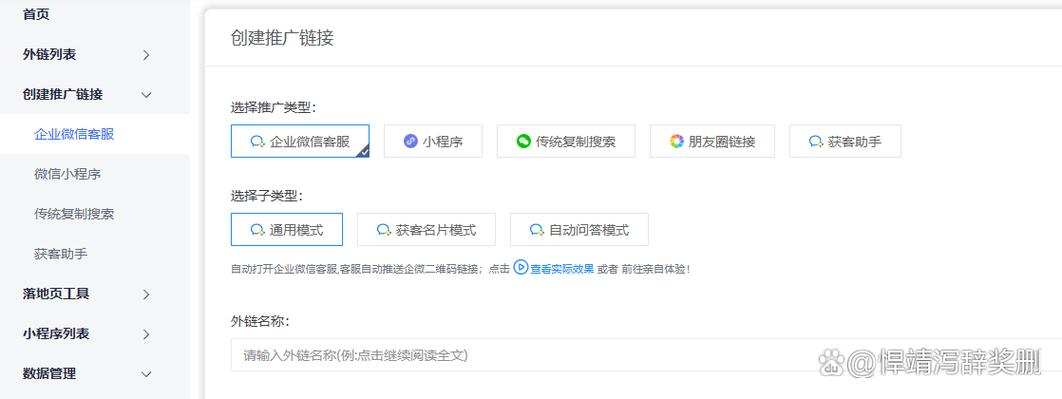Open the 外链列表 menu label

49,55
